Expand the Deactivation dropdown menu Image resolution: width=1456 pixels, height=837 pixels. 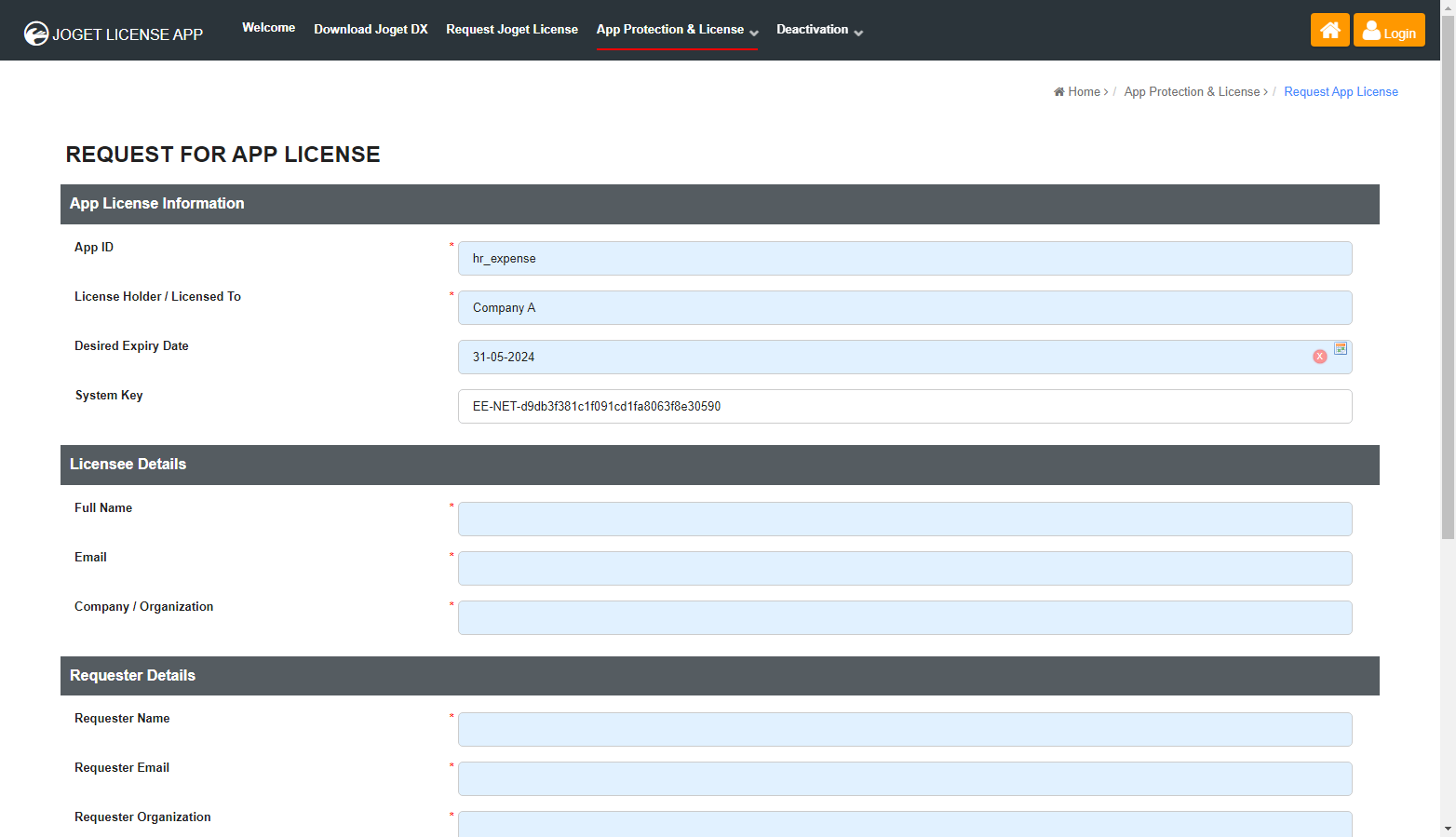819,30
